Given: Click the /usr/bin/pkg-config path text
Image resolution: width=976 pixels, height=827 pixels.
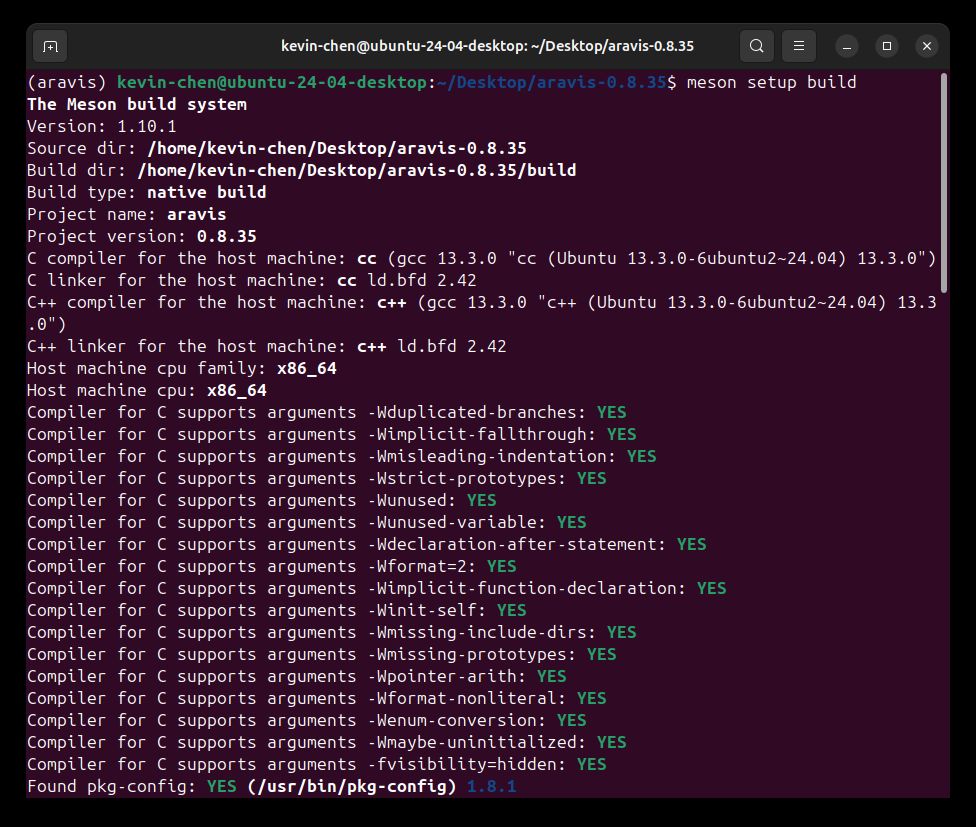Looking at the screenshot, I should (x=352, y=787).
